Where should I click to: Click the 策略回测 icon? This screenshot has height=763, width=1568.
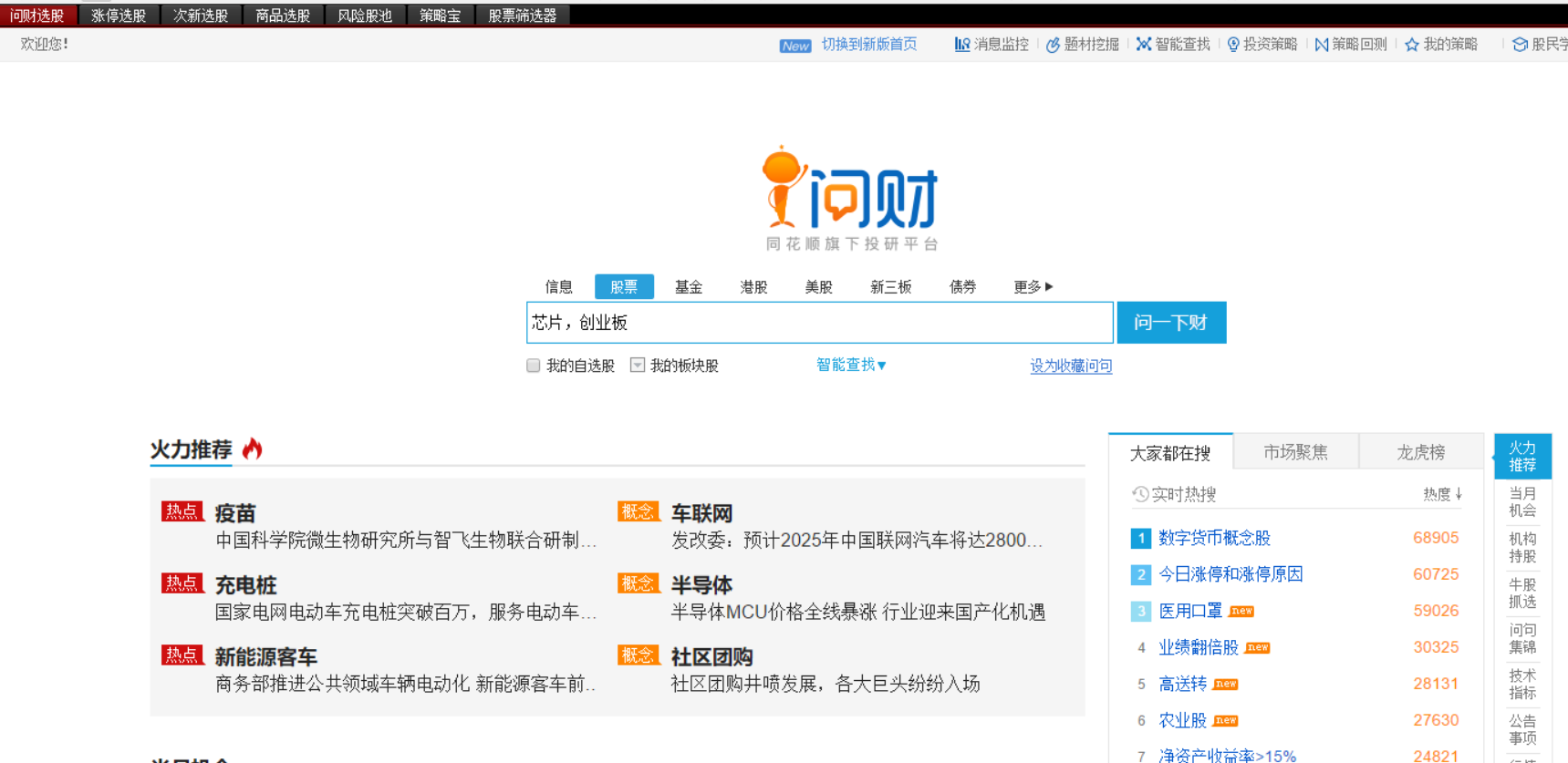coord(1321,45)
